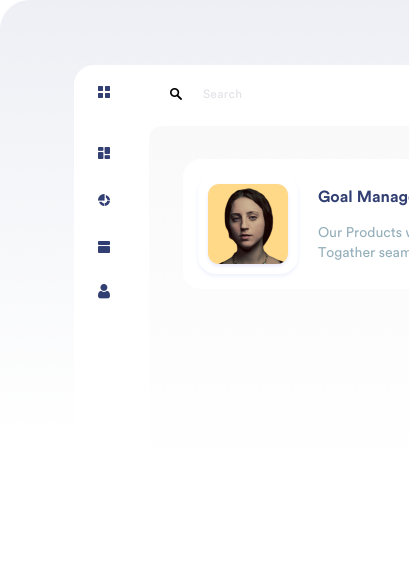This screenshot has width=409, height=588.
Task: Click the 'Togather seam' text line
Action: tap(363, 252)
